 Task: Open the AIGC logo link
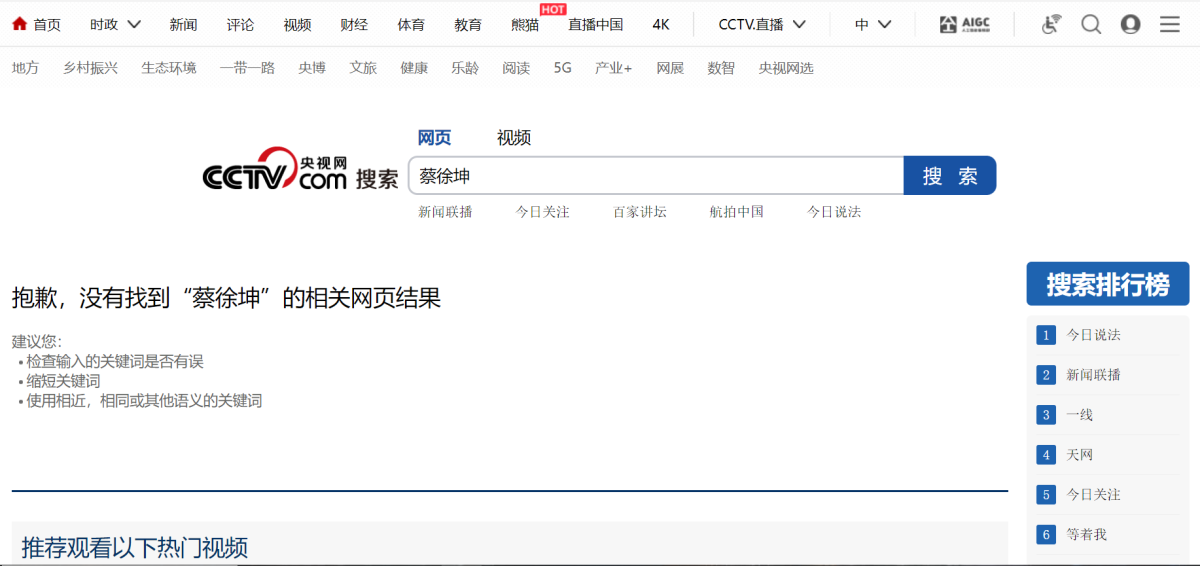(964, 24)
